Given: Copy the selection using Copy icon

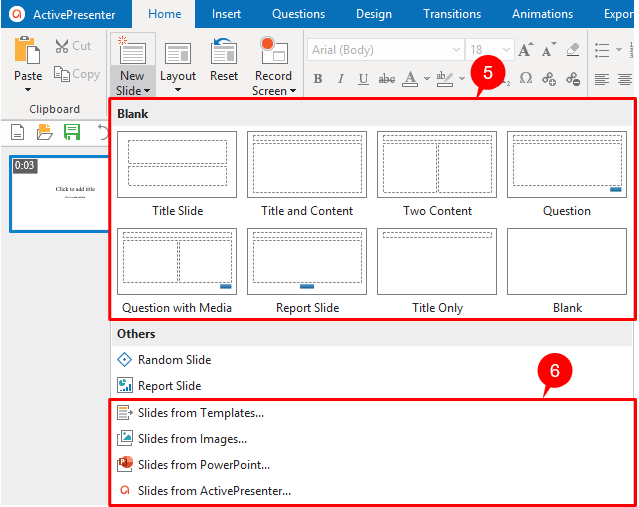Looking at the screenshot, I should [62, 74].
